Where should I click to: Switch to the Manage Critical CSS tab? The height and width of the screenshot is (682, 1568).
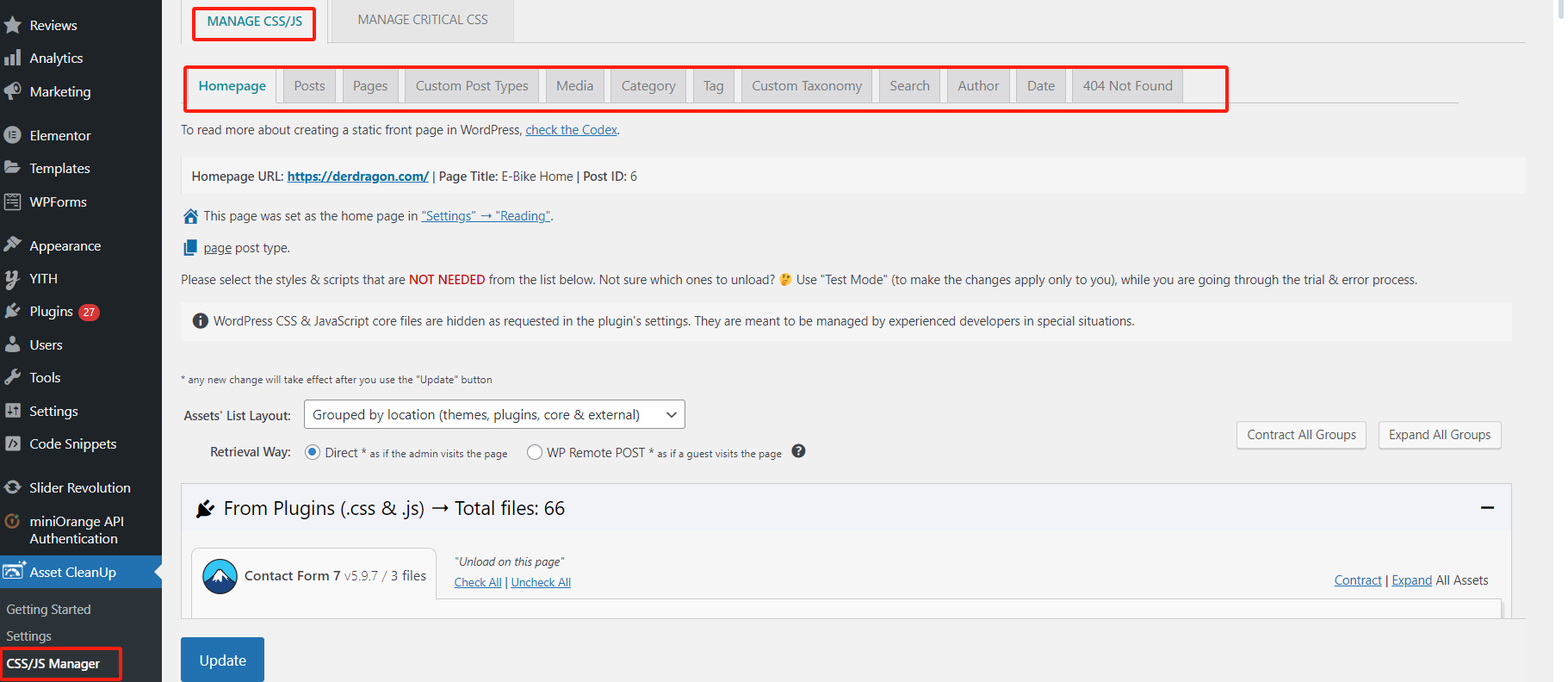(423, 20)
